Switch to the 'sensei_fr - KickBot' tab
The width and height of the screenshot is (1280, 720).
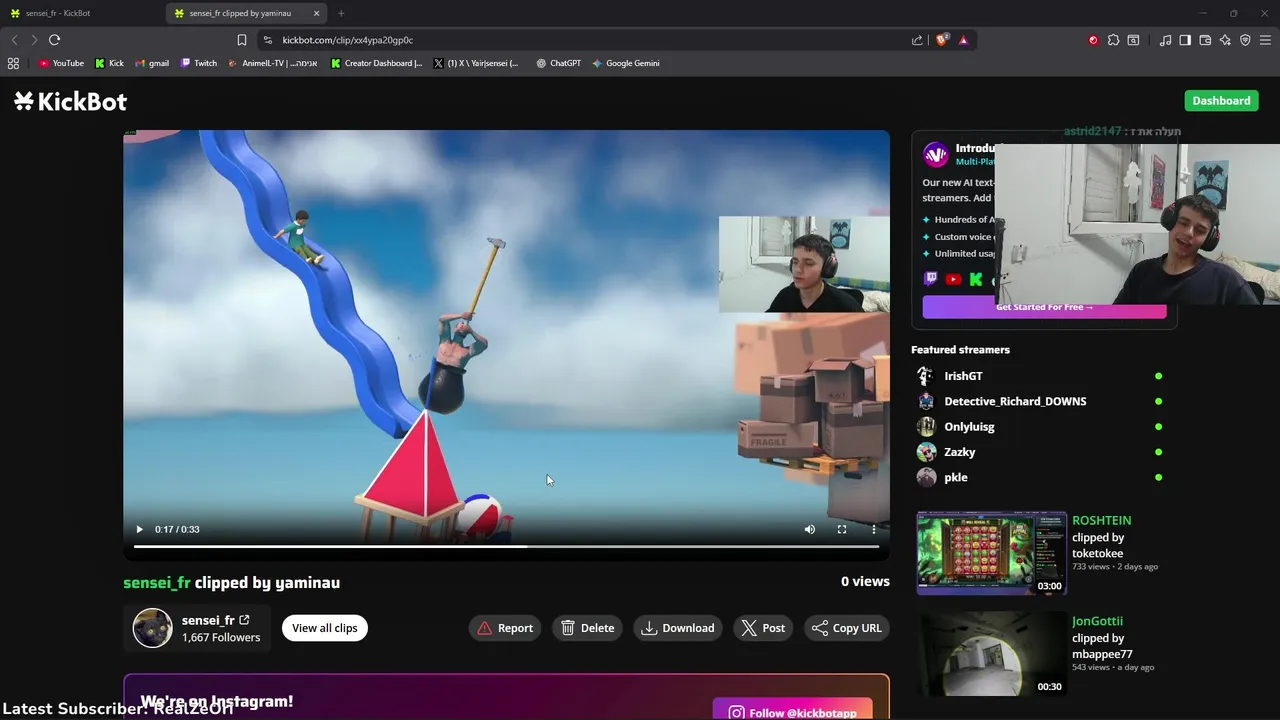pyautogui.click(x=80, y=13)
